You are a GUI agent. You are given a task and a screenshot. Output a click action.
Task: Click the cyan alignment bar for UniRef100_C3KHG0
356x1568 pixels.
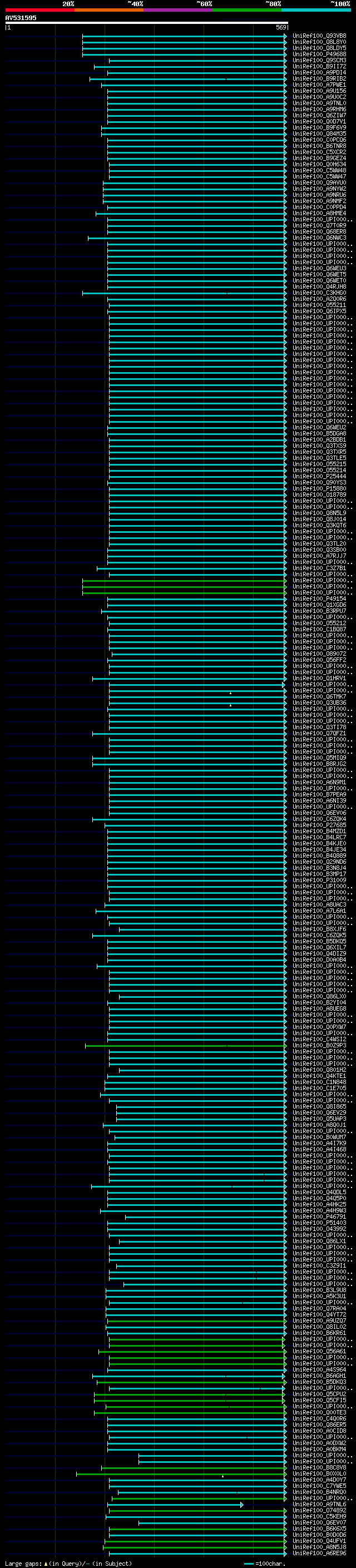[x=184, y=293]
